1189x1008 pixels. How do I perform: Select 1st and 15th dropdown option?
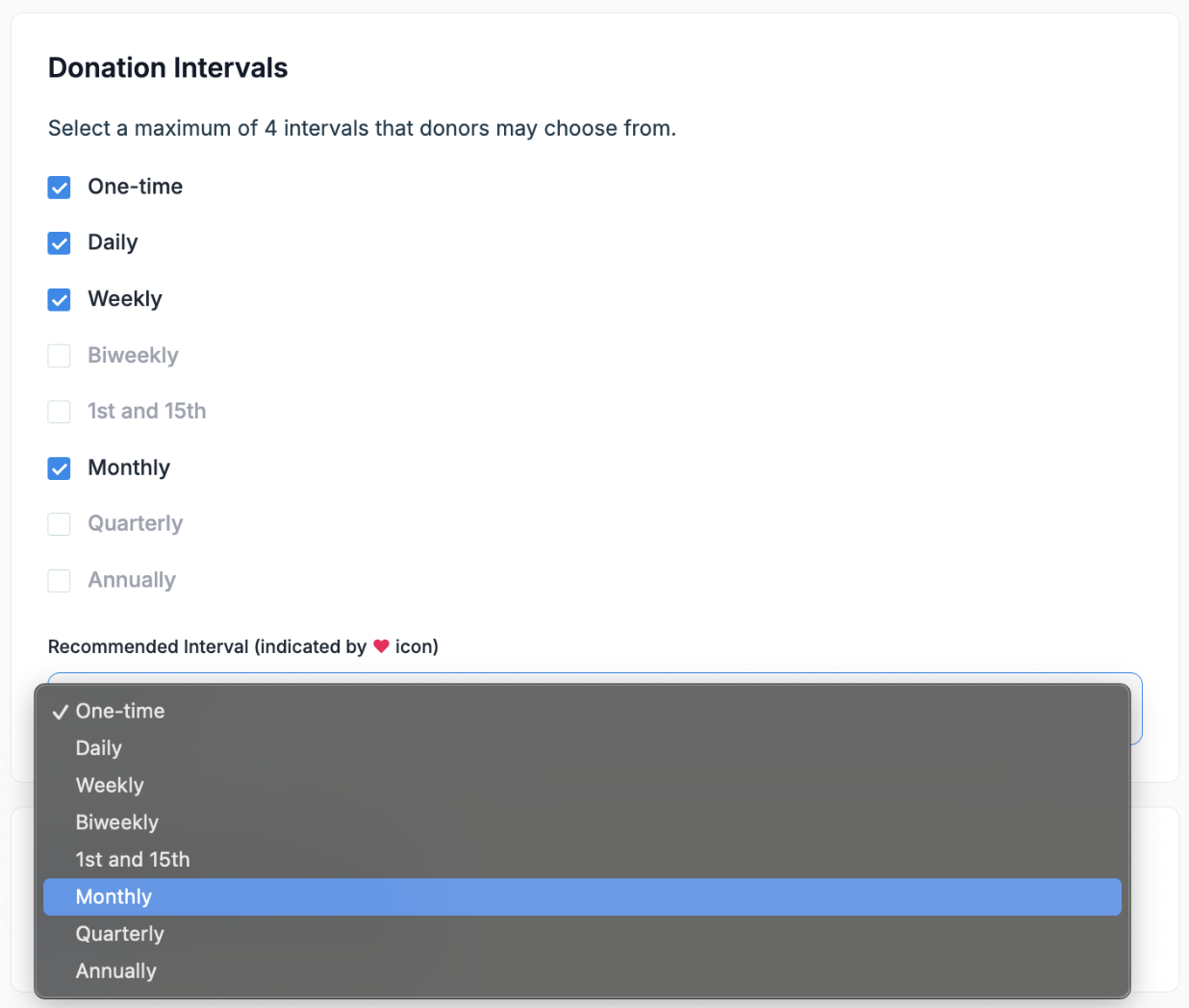(582, 860)
